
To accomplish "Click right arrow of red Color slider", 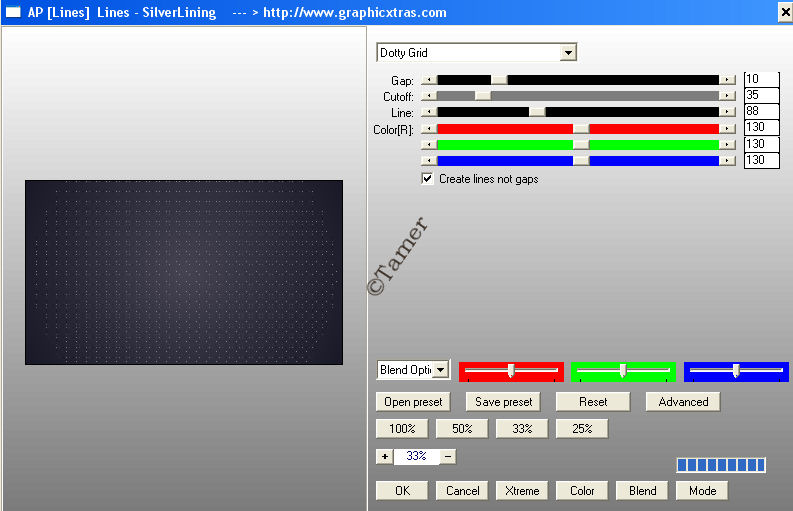I will click(727, 128).
